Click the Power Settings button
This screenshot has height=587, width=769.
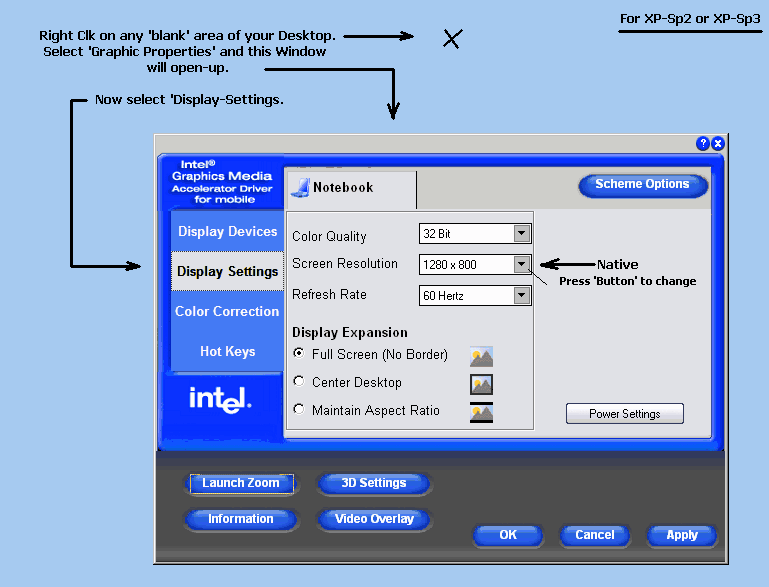click(624, 413)
